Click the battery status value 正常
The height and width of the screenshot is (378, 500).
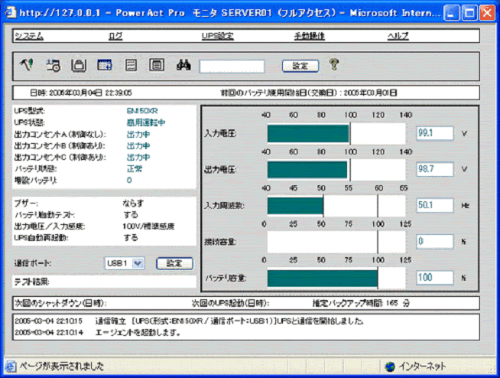134,169
